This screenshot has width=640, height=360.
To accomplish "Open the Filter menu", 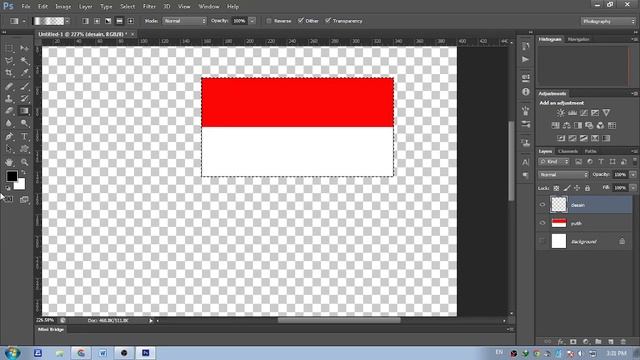I will pyautogui.click(x=149, y=7).
